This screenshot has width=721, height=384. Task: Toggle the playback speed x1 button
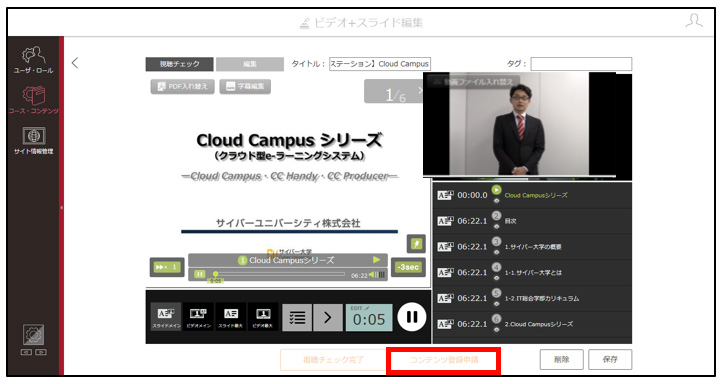point(167,267)
